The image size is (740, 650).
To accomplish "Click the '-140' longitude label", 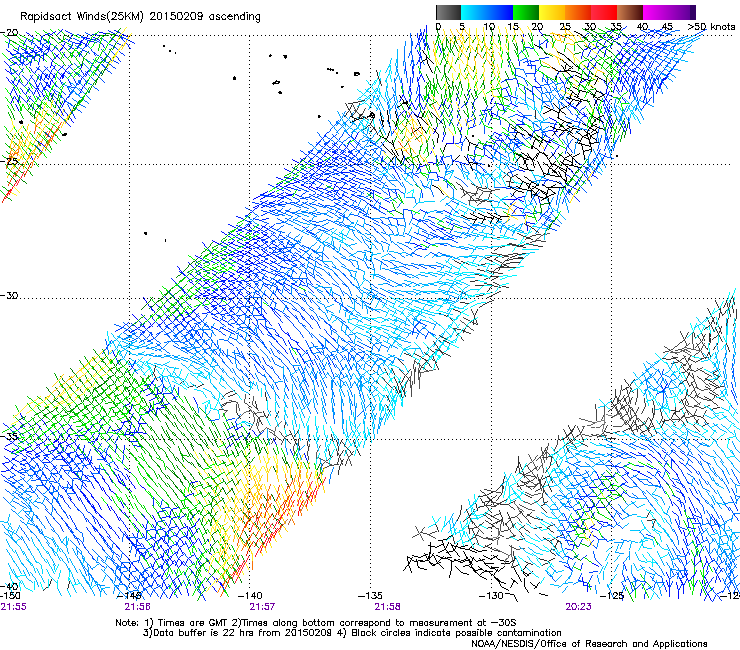I will (x=250, y=596).
